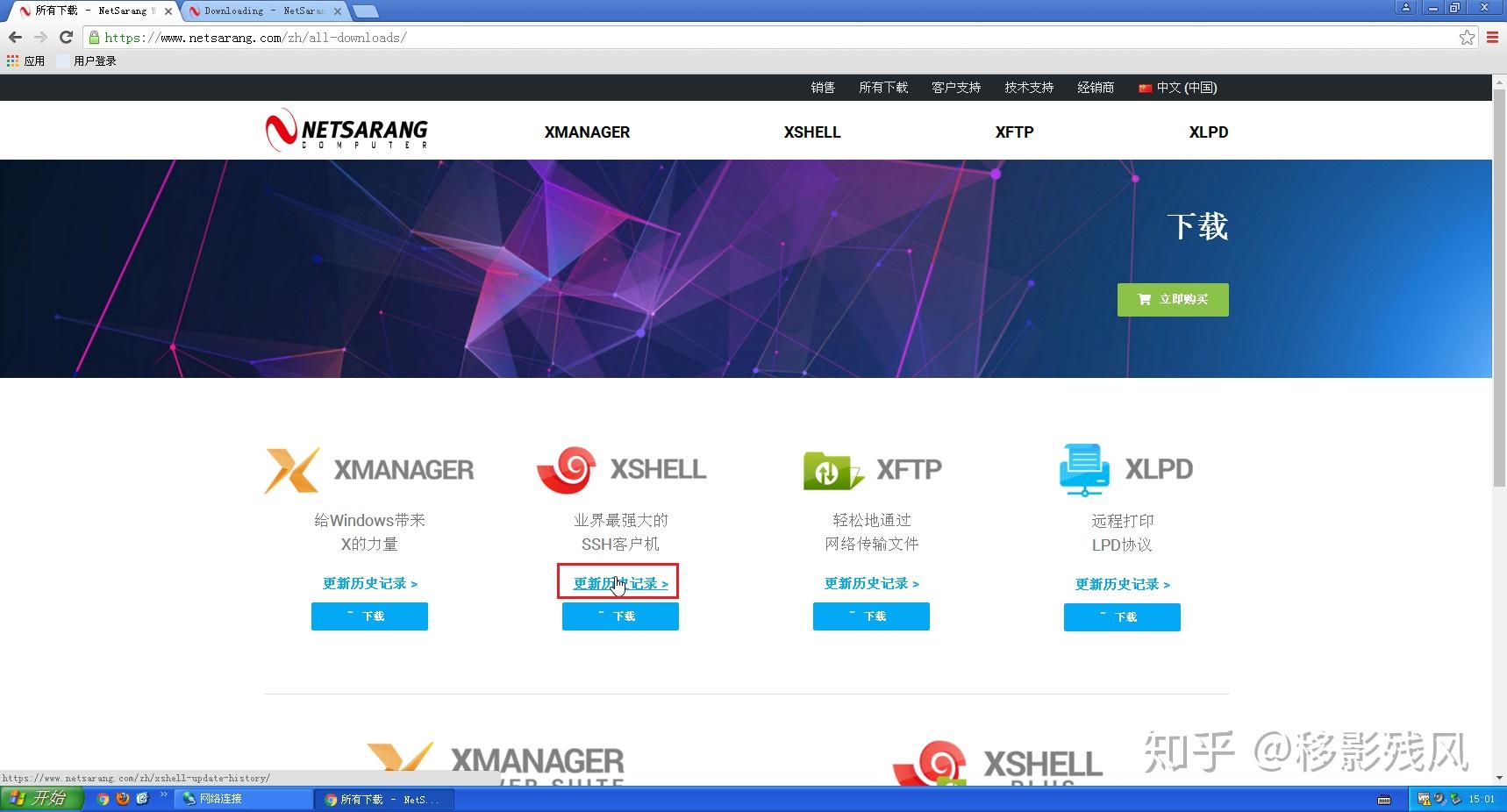Image resolution: width=1507 pixels, height=812 pixels.
Task: Click the Xlpd printer logo icon
Action: tap(1084, 470)
